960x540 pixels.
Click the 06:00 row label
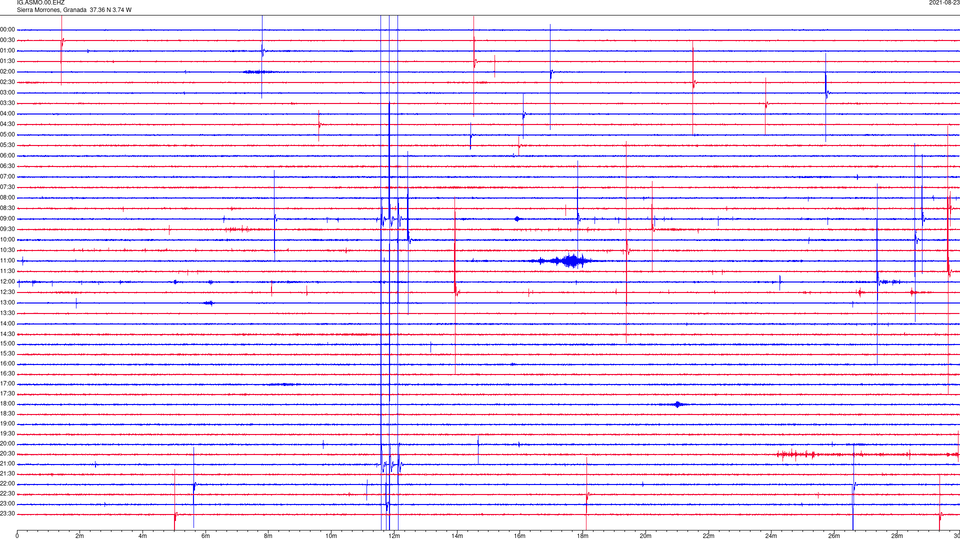pos(8,156)
